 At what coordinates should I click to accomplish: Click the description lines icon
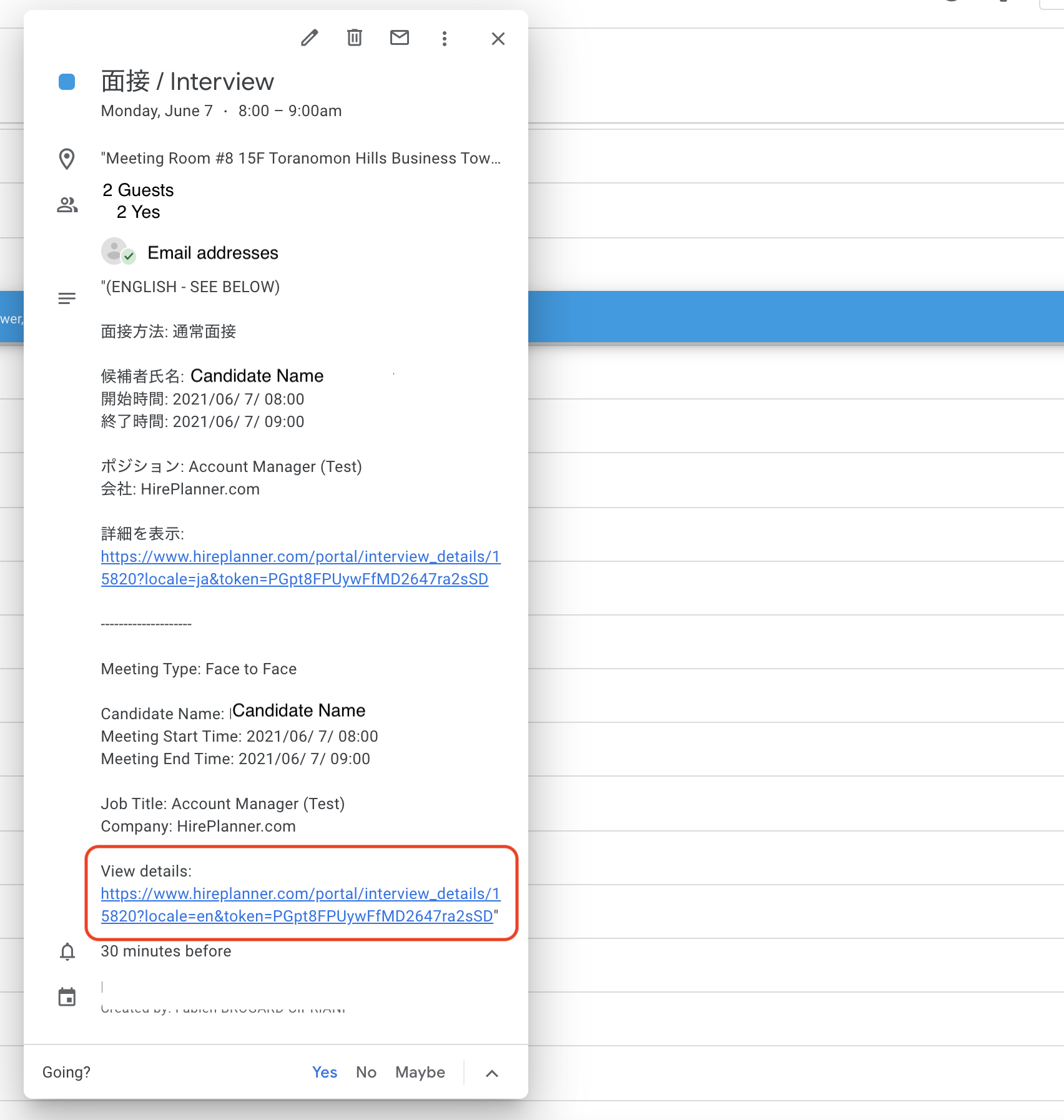[67, 298]
